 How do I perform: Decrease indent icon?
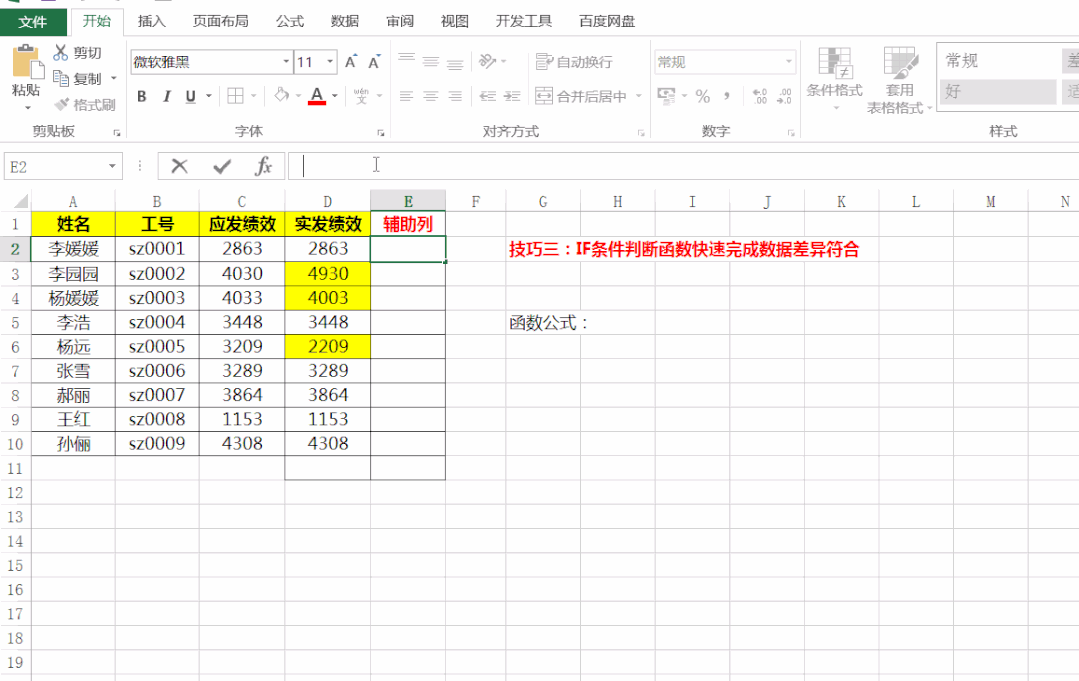488,96
